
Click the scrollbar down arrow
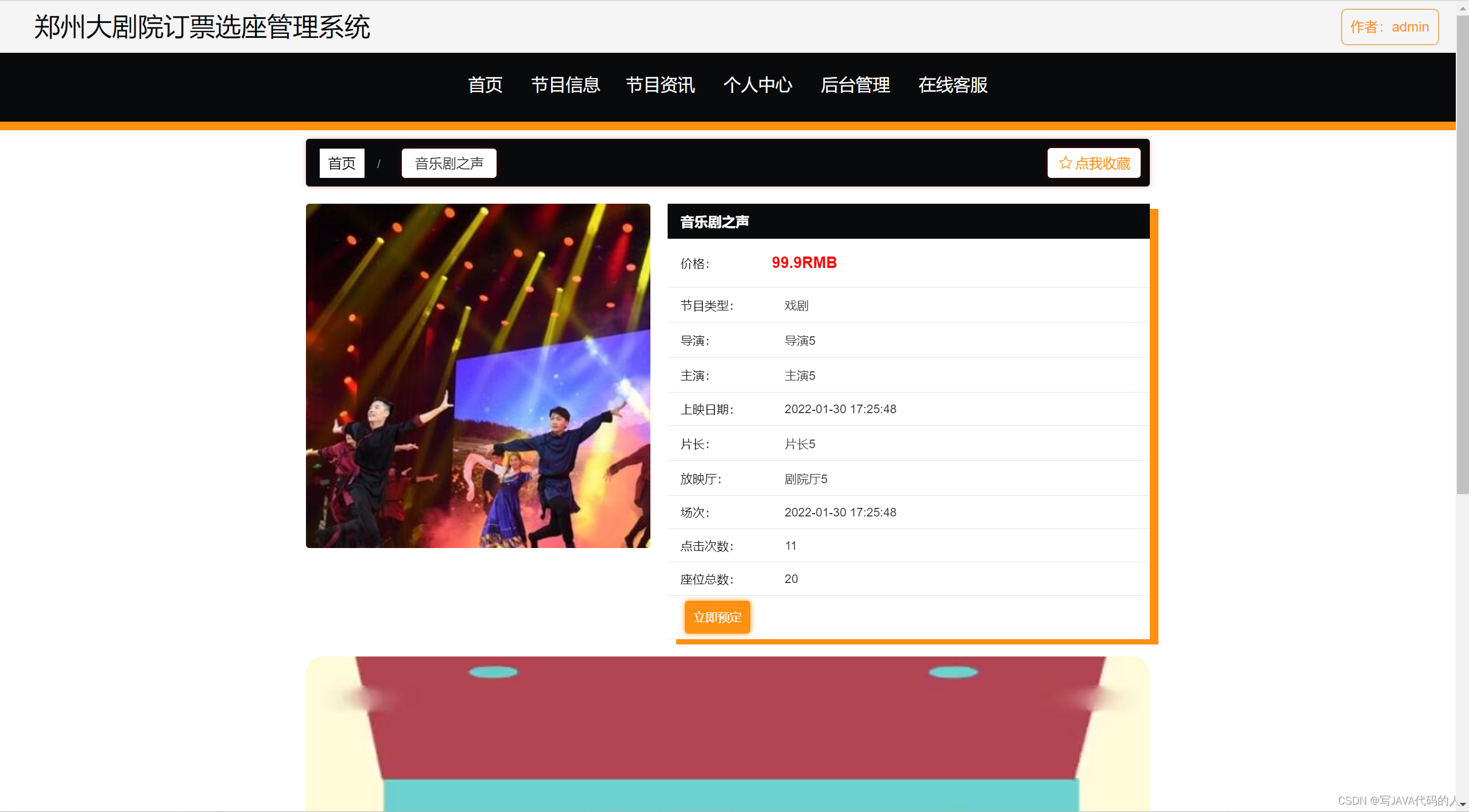1462,805
